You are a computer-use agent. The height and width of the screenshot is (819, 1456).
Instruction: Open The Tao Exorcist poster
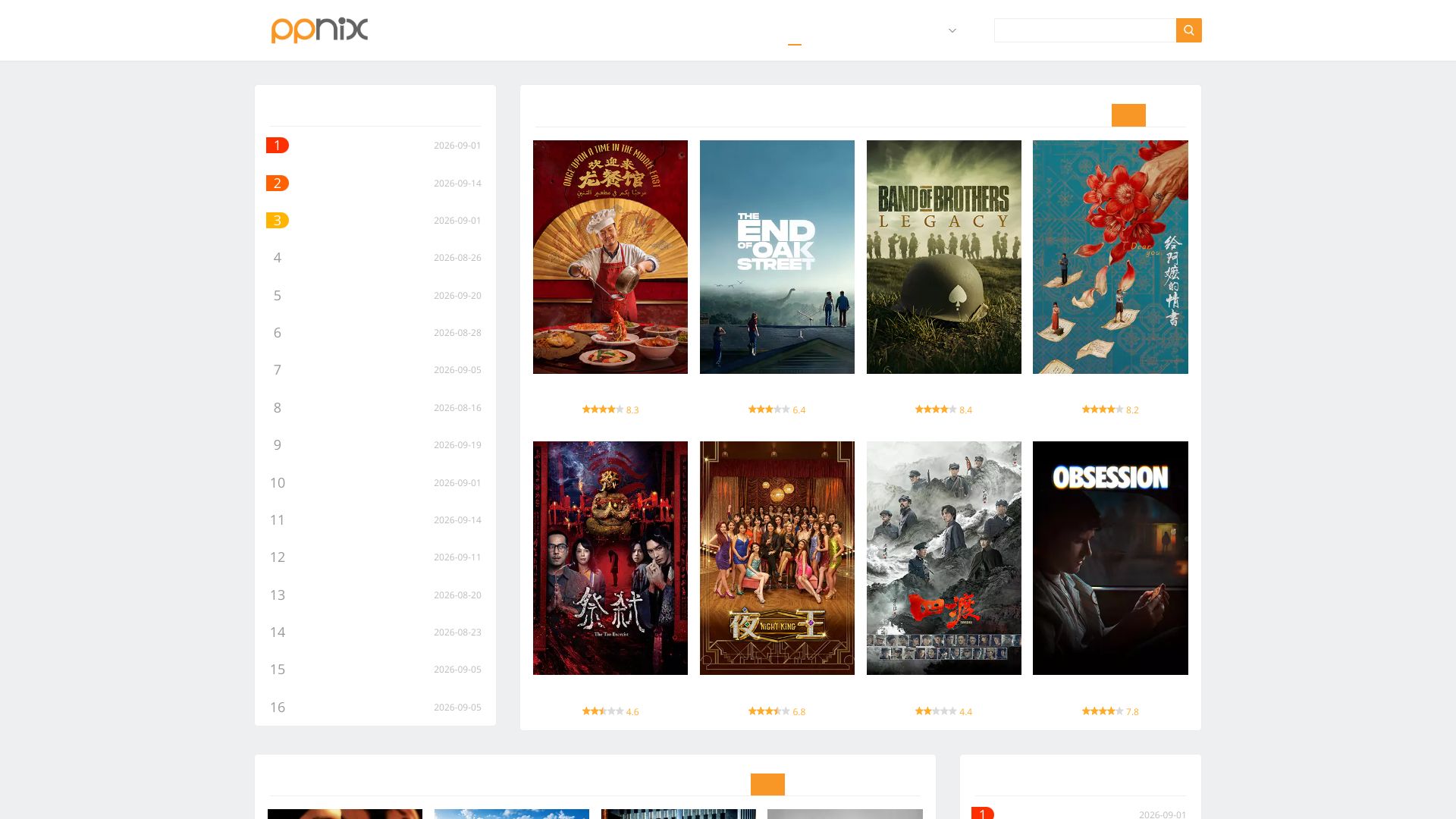pos(610,558)
